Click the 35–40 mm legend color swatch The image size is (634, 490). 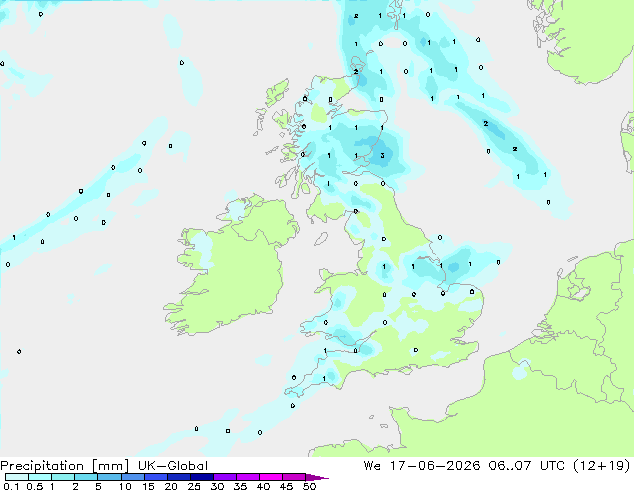(248, 477)
